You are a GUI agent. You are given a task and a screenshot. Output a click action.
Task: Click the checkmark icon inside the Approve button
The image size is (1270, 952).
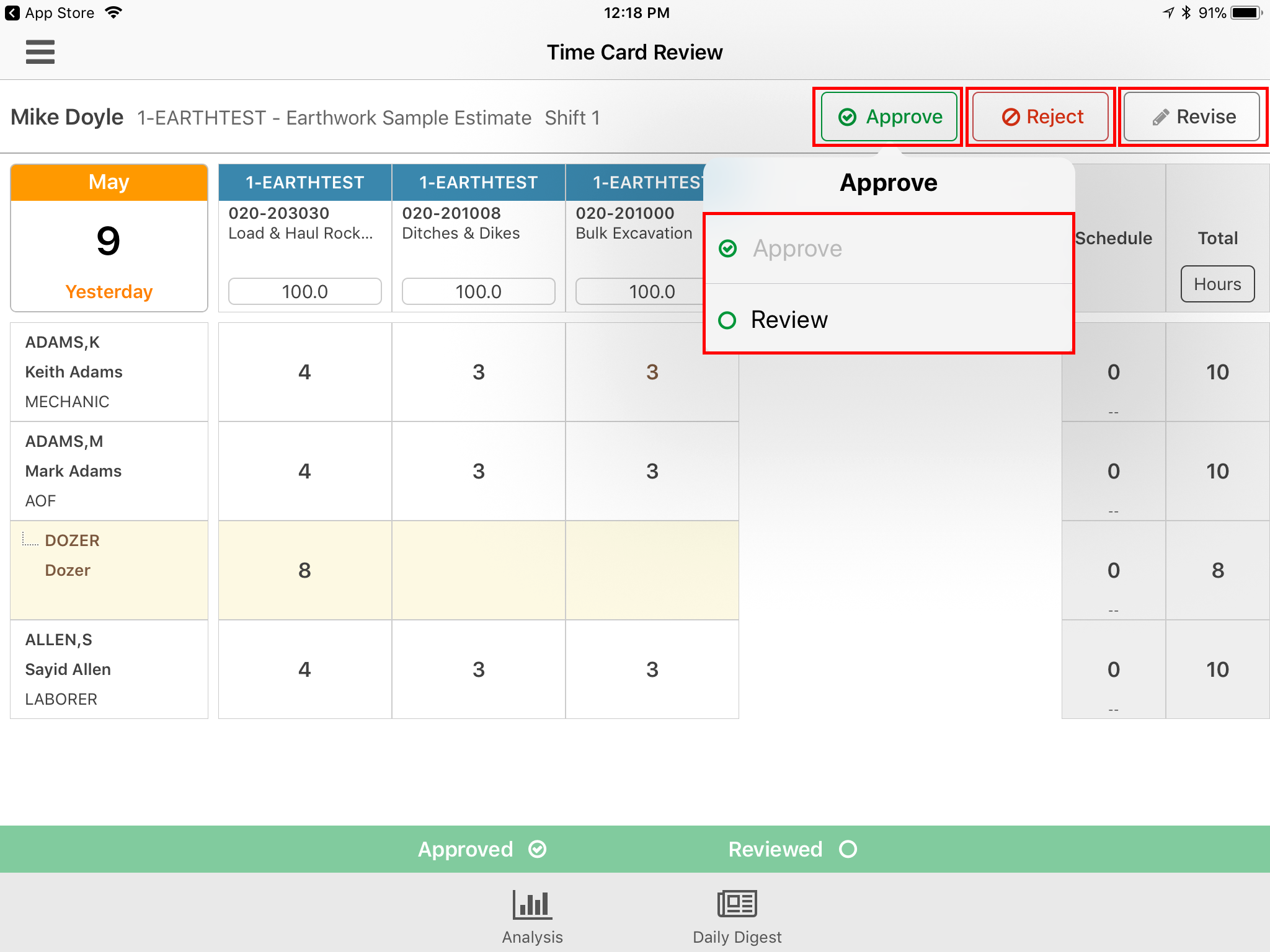coord(850,117)
